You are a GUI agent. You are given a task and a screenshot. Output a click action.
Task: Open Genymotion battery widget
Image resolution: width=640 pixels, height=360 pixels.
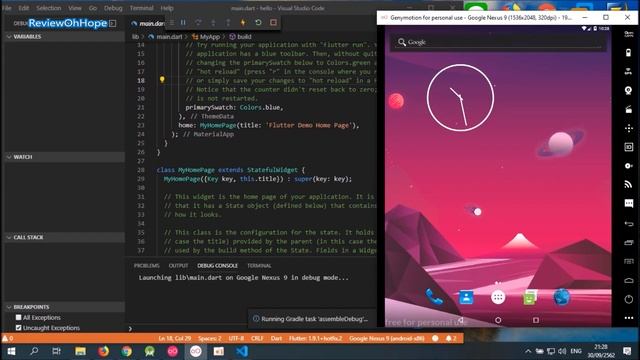(x=629, y=53)
